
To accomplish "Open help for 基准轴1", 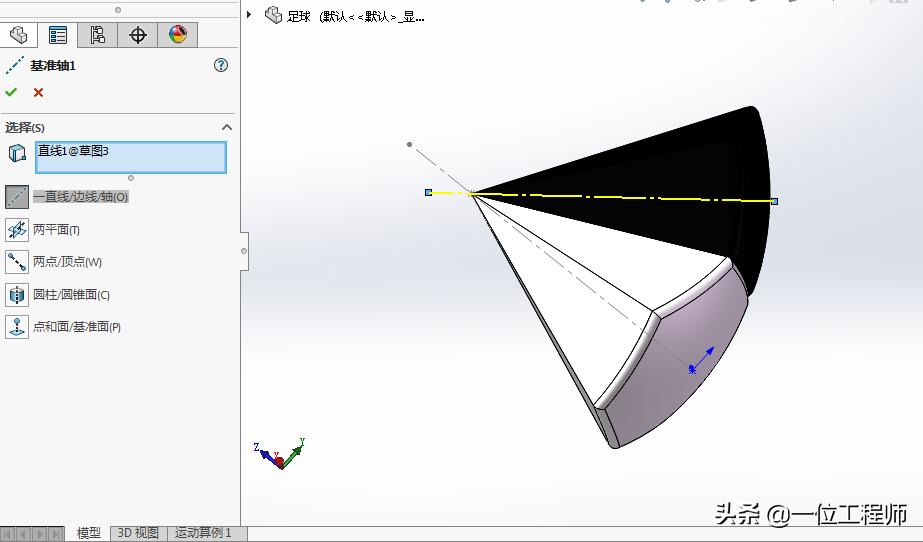I will coord(221,65).
